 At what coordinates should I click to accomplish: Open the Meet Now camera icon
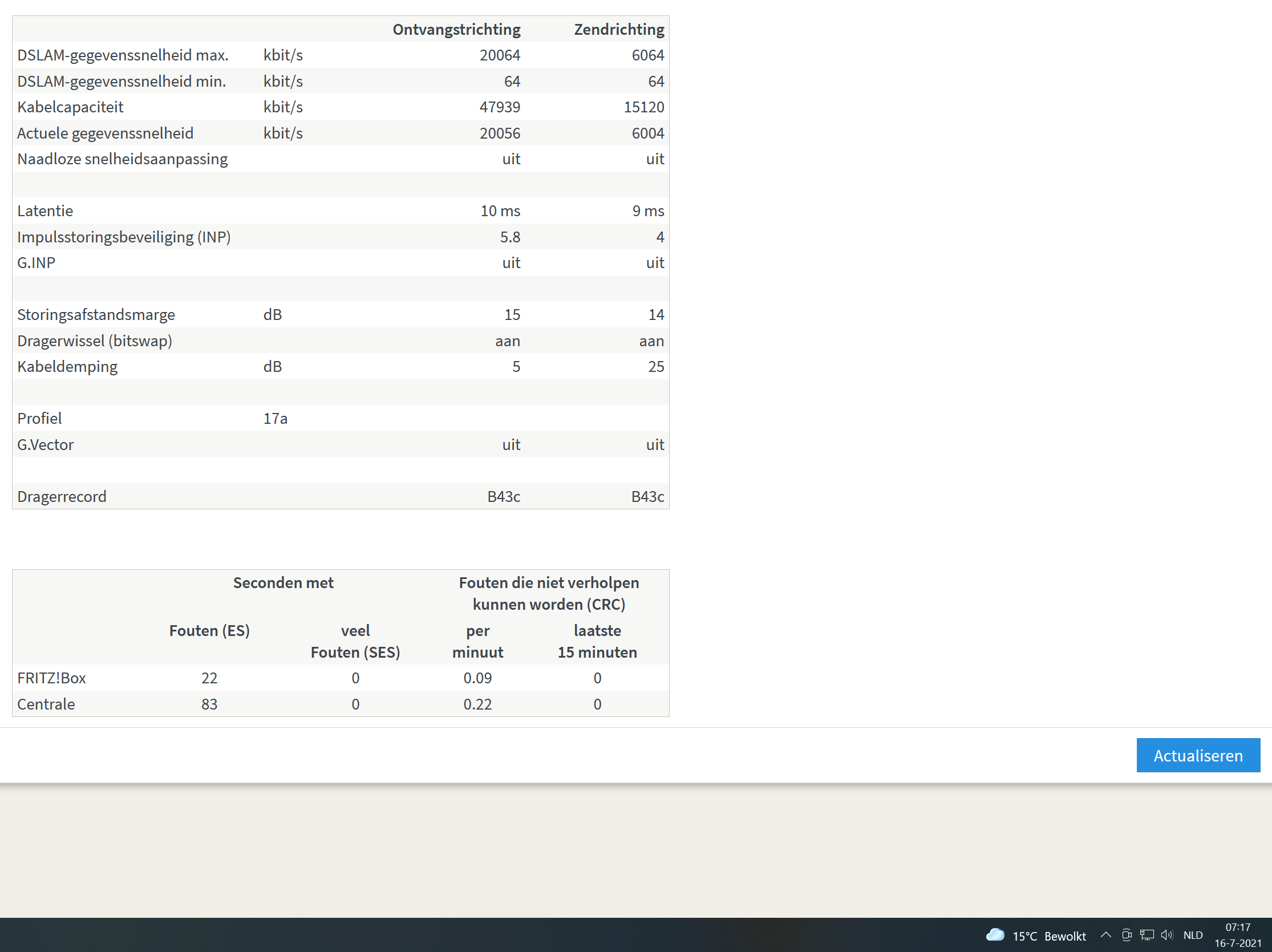pos(1127,935)
